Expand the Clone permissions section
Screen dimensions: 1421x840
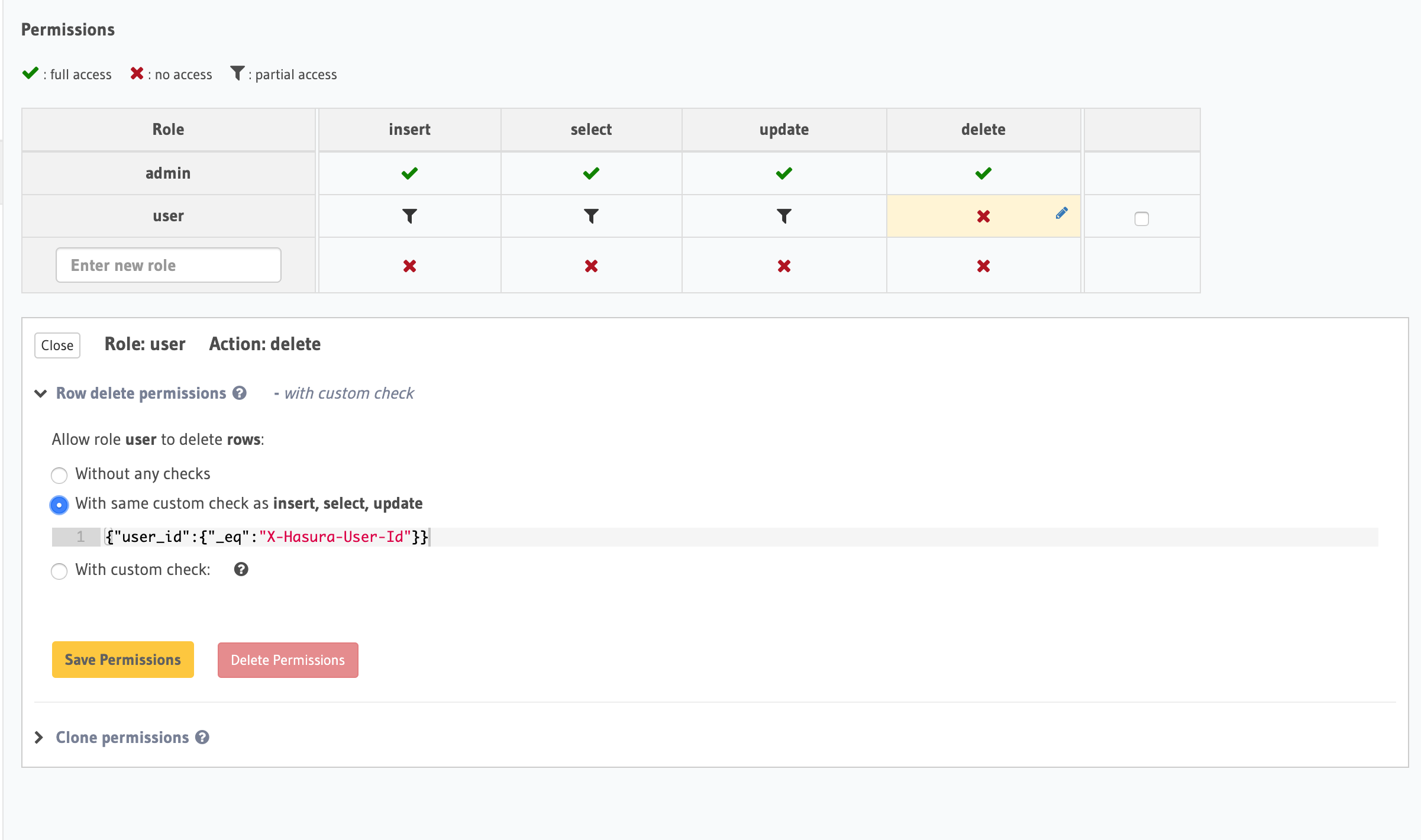click(39, 737)
